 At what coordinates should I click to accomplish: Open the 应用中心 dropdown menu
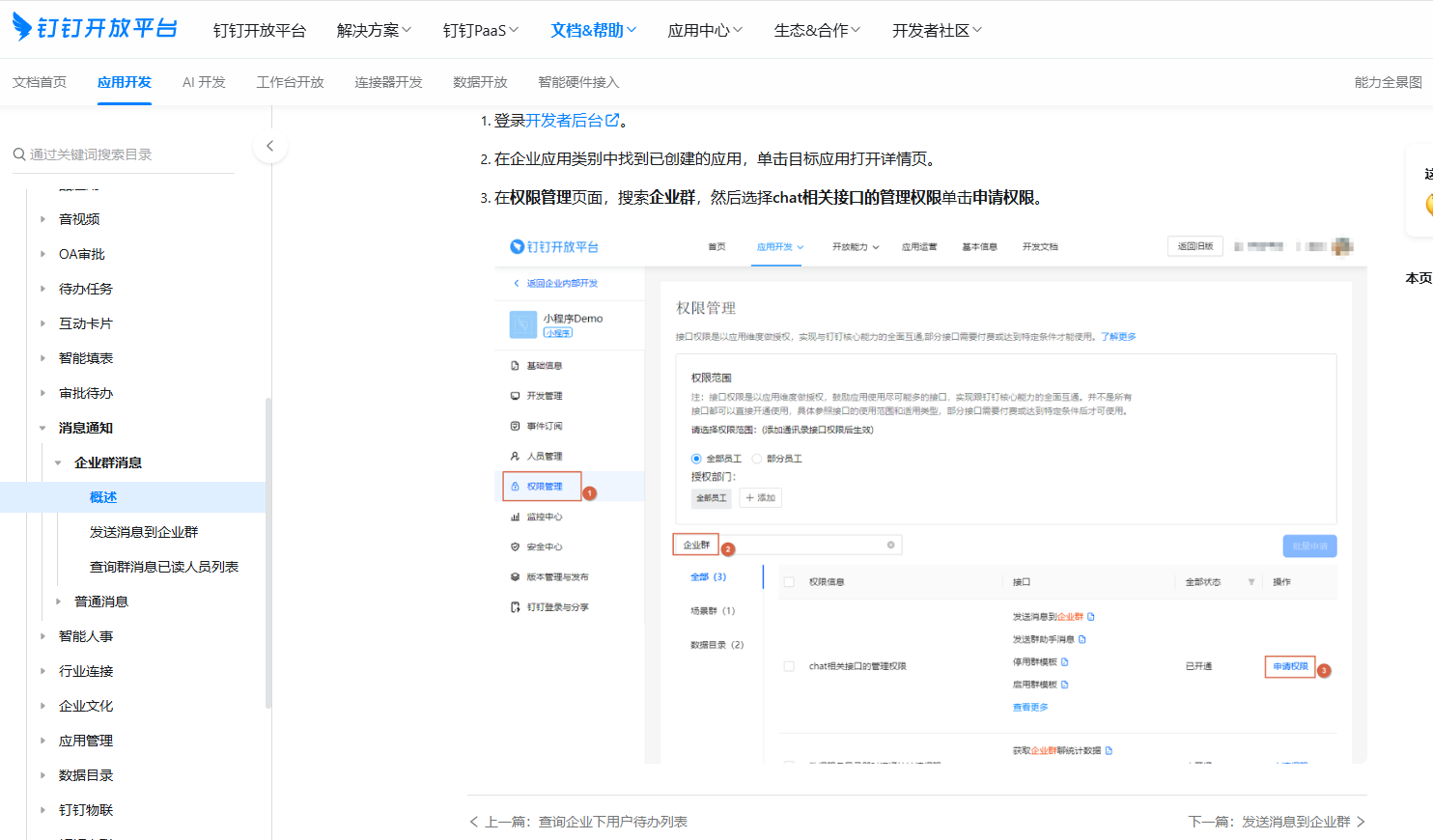(x=705, y=31)
